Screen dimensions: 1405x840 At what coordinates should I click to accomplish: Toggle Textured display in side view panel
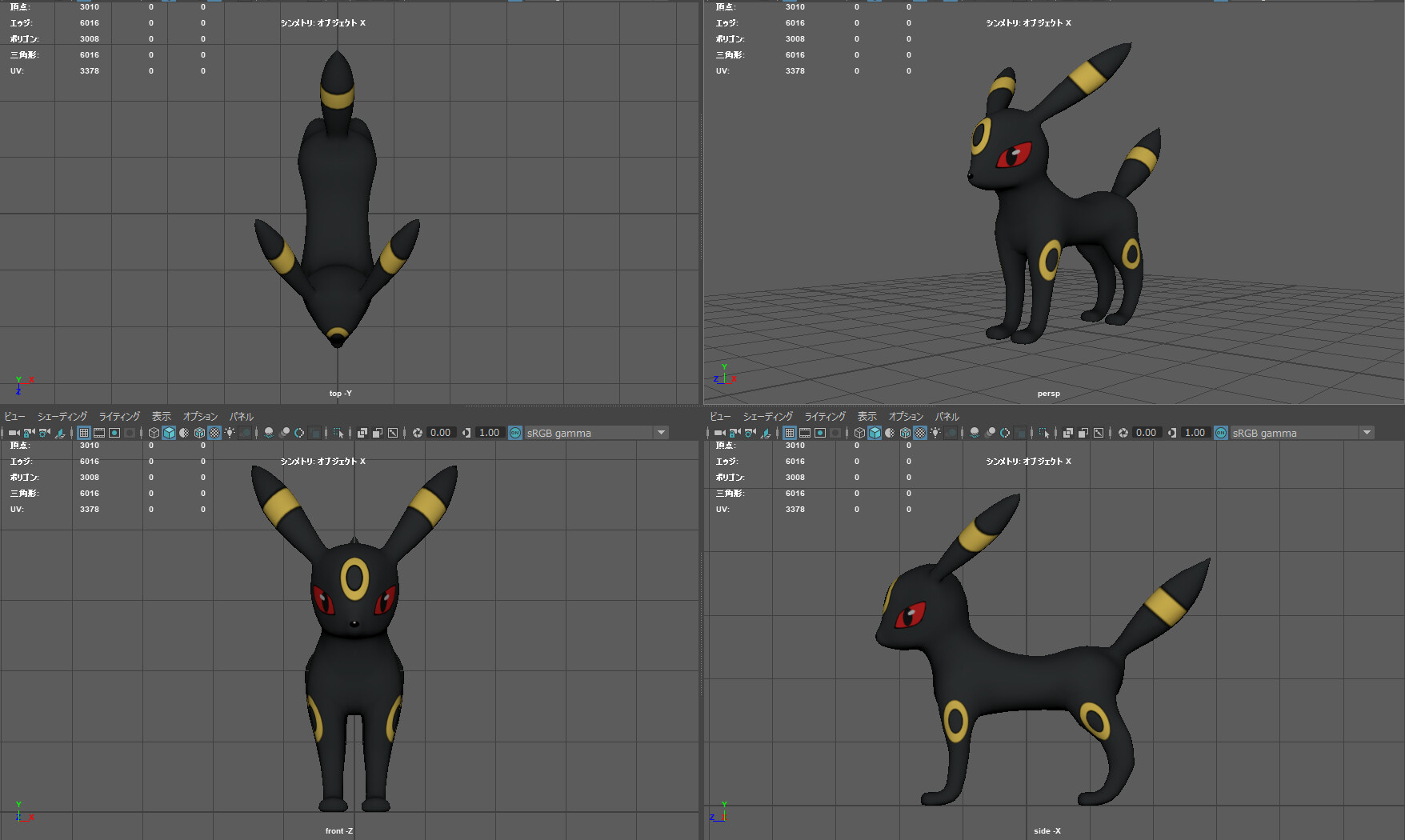920,433
